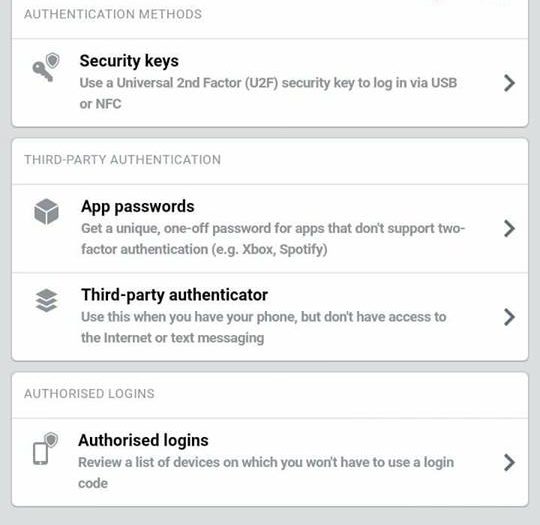Click the U2F security key description text
This screenshot has width=540, height=525.
pos(268,93)
